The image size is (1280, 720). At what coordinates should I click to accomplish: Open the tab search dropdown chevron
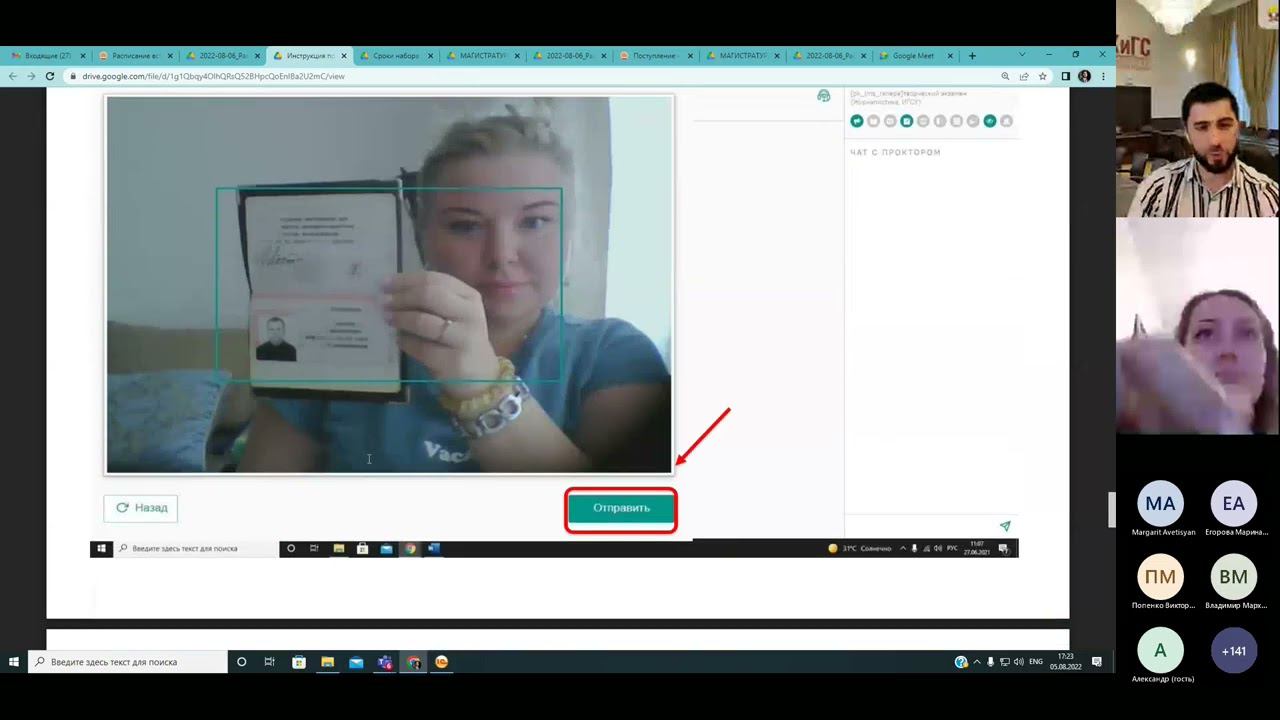pyautogui.click(x=1021, y=55)
